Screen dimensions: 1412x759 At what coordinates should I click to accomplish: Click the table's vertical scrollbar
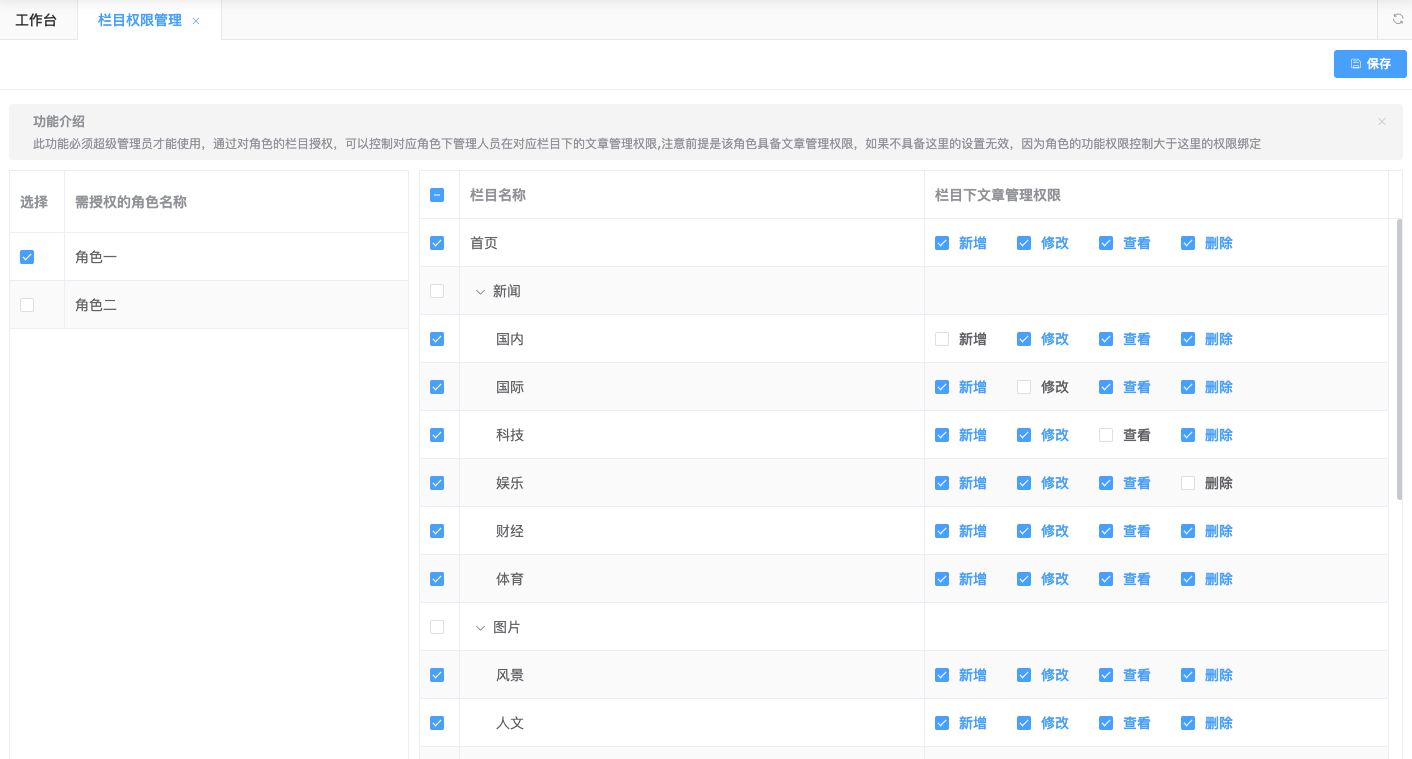coord(1399,360)
